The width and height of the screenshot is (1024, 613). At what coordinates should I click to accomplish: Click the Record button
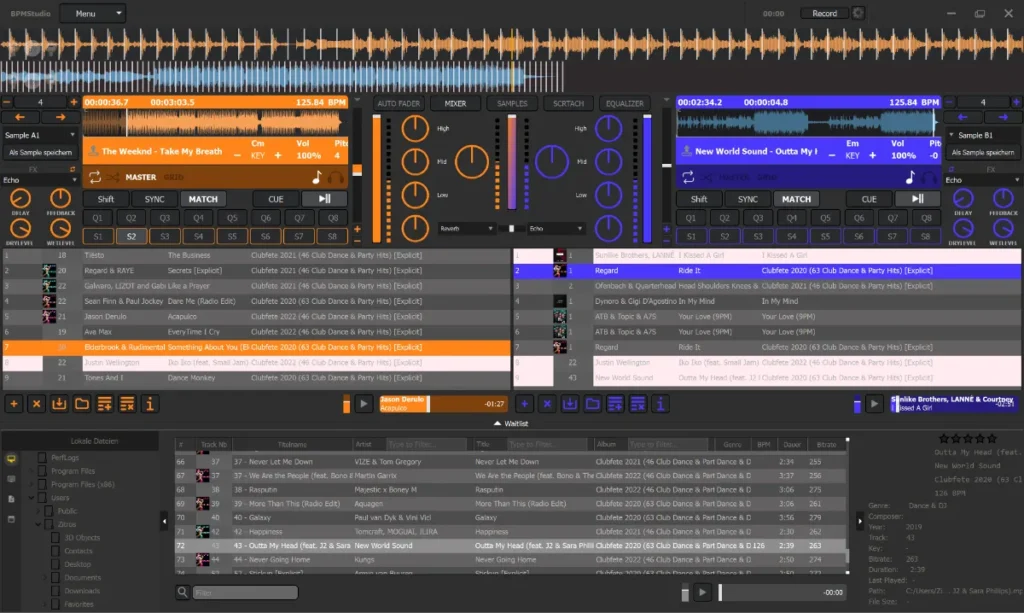[x=824, y=13]
